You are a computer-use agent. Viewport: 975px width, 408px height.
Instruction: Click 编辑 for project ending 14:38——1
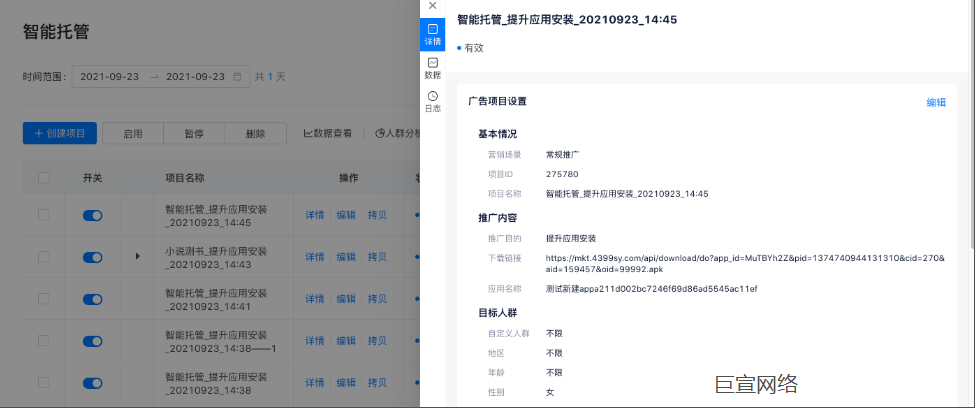(x=346, y=341)
